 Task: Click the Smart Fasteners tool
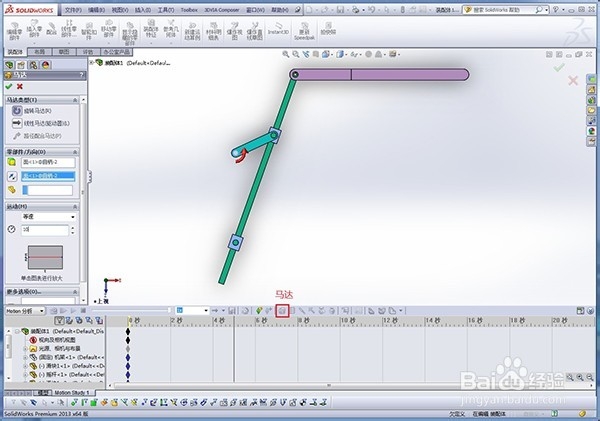point(89,31)
